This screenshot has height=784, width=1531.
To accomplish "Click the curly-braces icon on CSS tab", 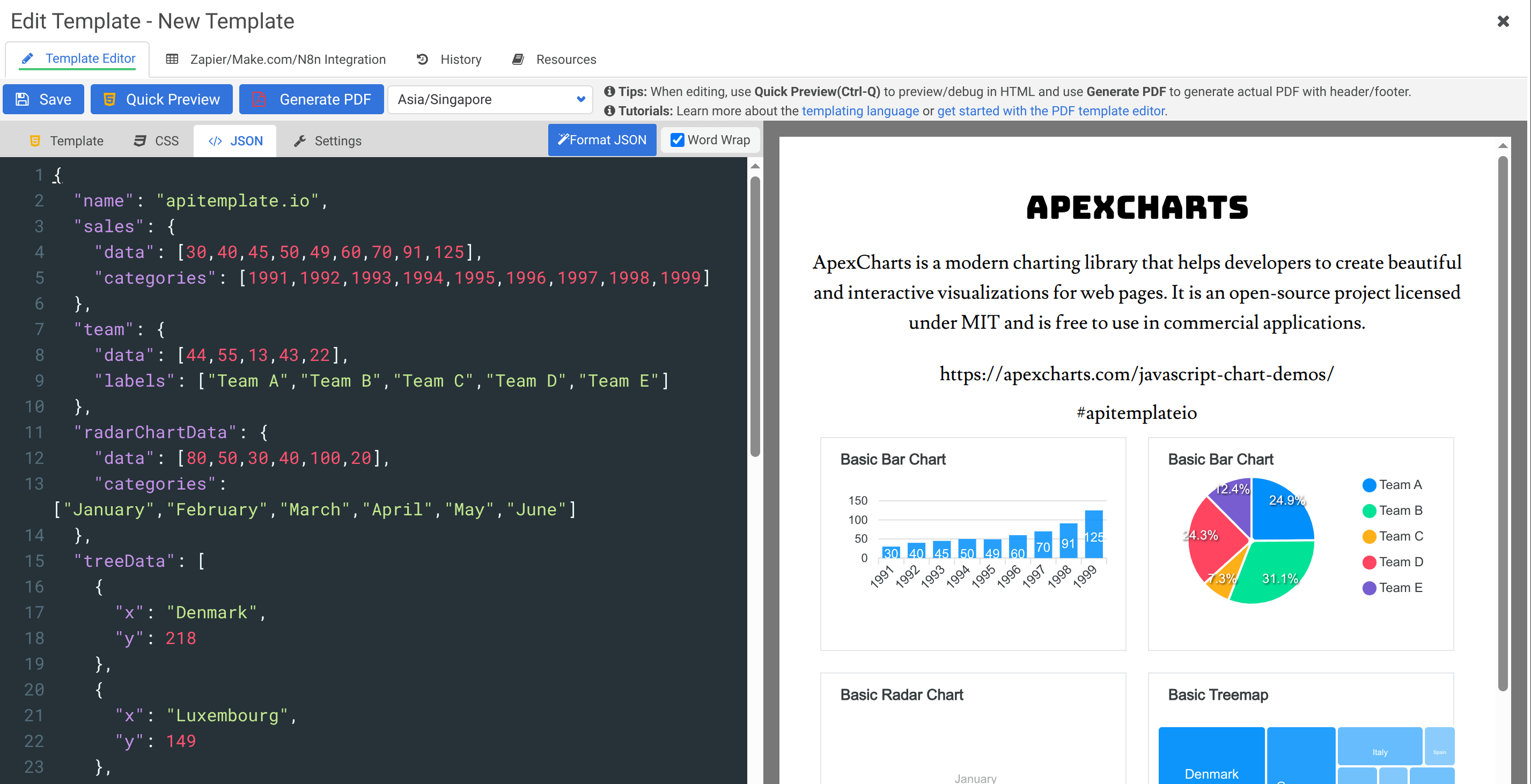I will 139,140.
